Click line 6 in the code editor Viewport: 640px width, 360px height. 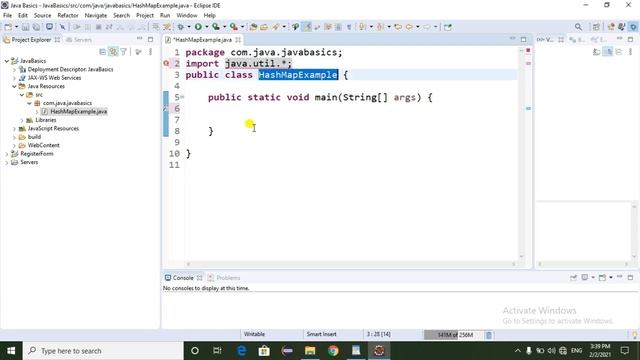click(x=351, y=109)
